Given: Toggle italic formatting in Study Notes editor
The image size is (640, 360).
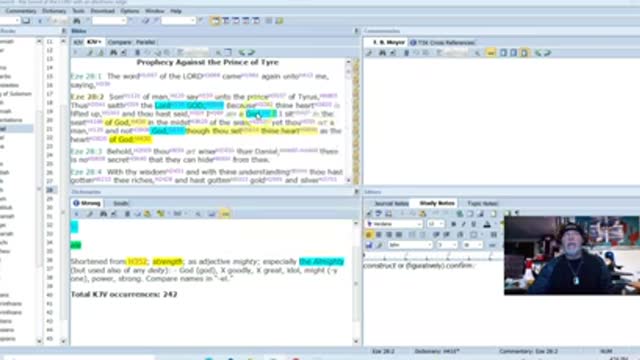Looking at the screenshot, I should (463, 224).
